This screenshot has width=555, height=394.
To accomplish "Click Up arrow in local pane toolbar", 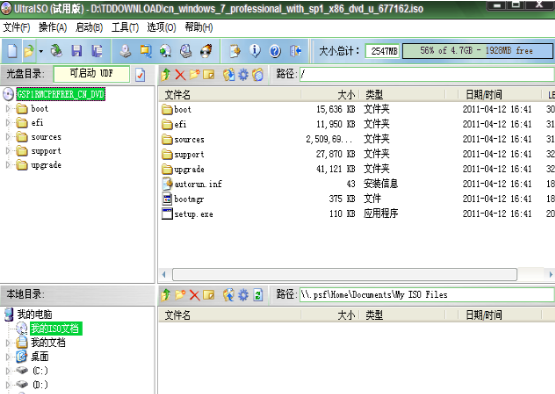I will (x=166, y=295).
